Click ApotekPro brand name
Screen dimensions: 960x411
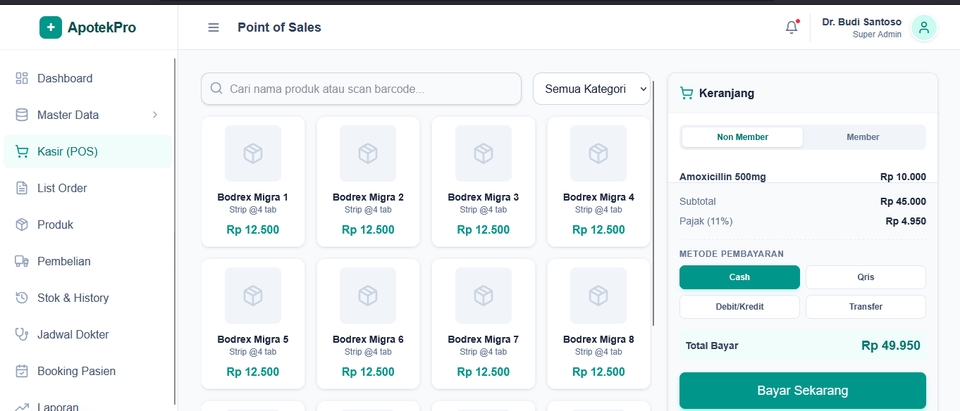pos(102,28)
